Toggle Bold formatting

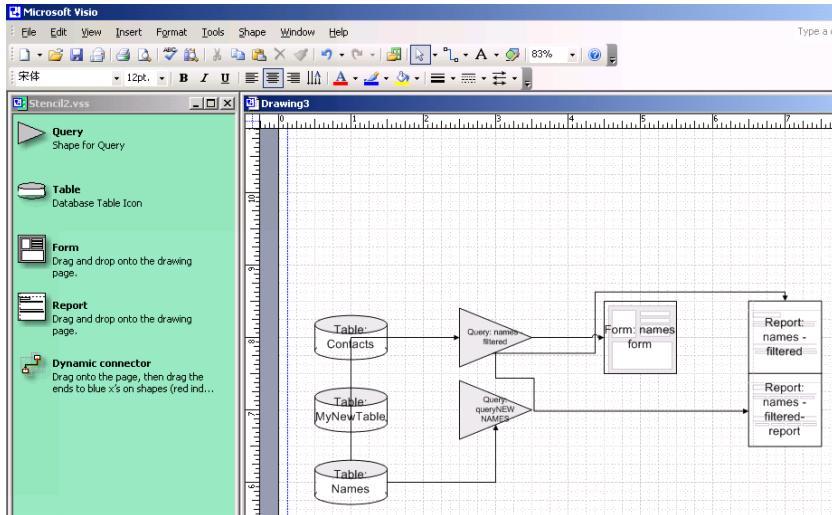pyautogui.click(x=184, y=78)
